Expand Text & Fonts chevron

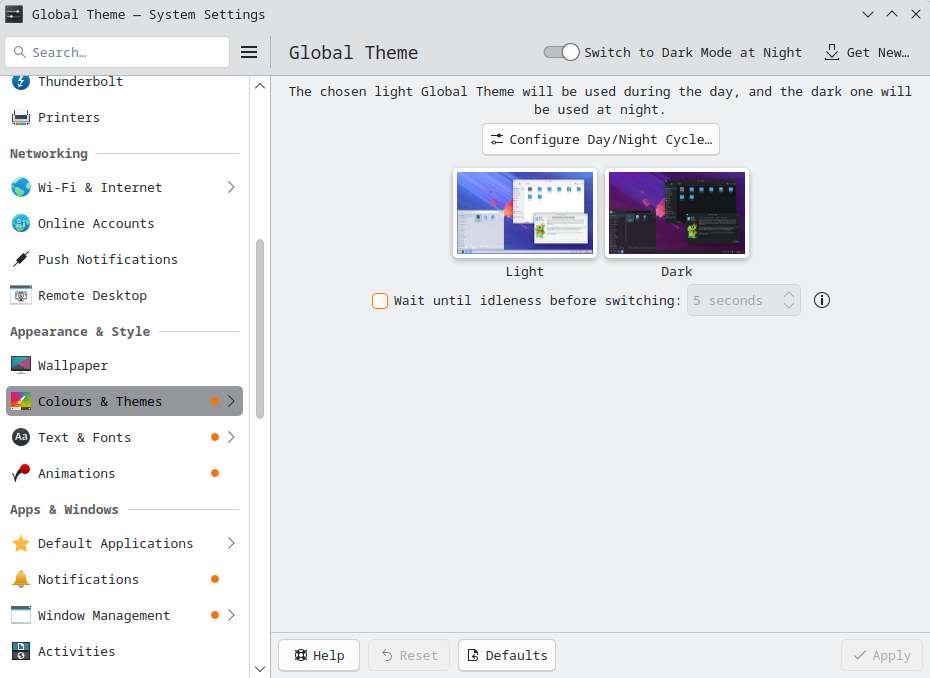coord(231,438)
